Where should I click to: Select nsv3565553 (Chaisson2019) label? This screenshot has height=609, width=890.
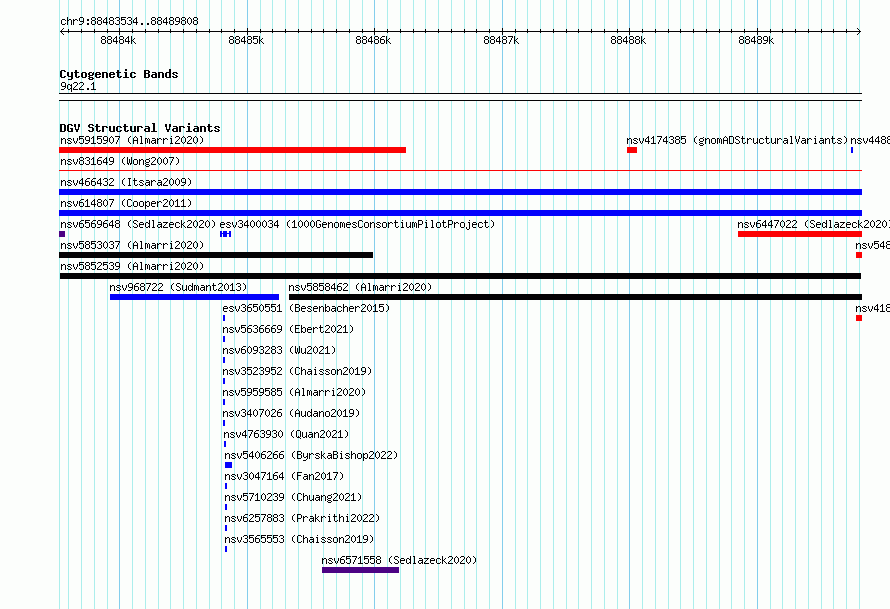pos(299,539)
